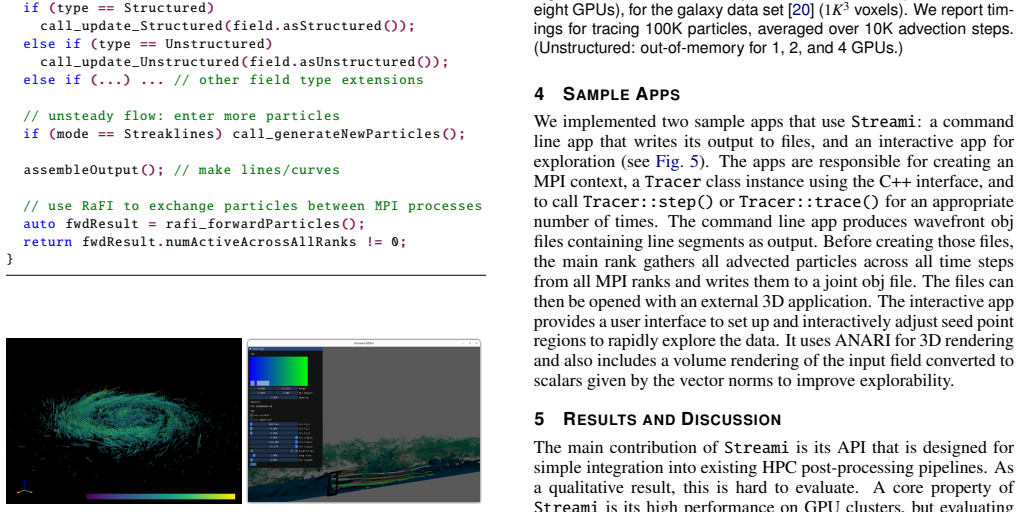
Task: Click the XYZ axis gizmo in galaxy figure
Action: tap(24, 487)
